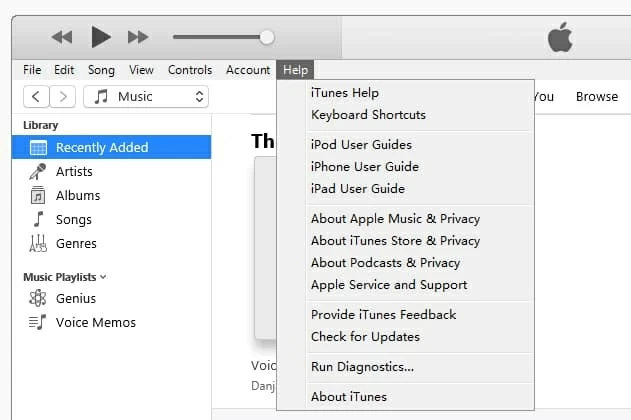
Task: Open the Genius playlist
Action: click(111, 299)
